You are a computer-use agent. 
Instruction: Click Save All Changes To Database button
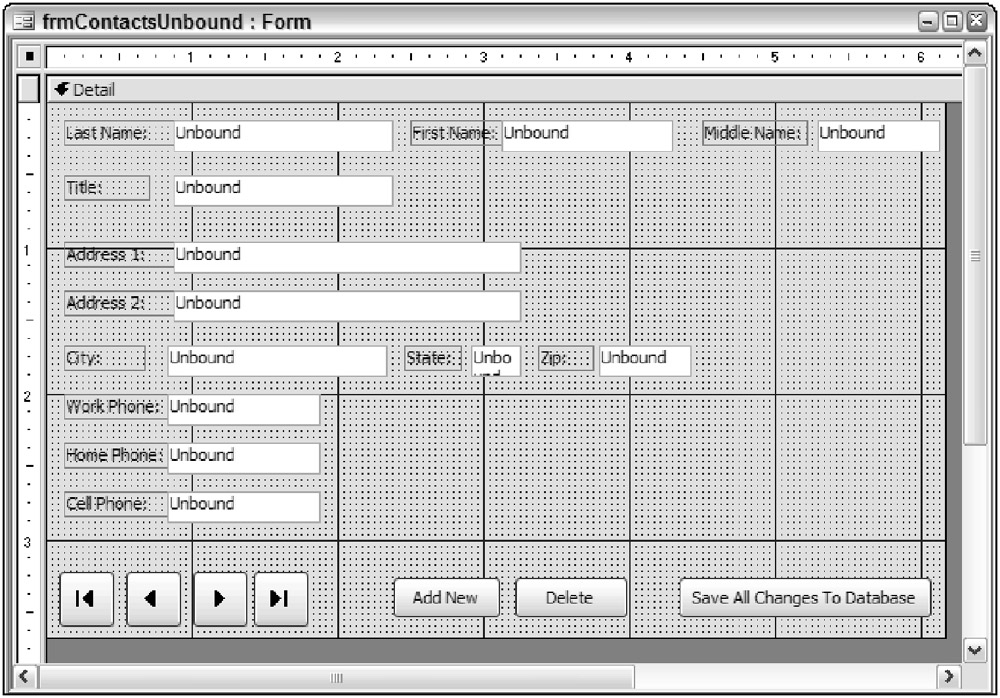point(804,598)
